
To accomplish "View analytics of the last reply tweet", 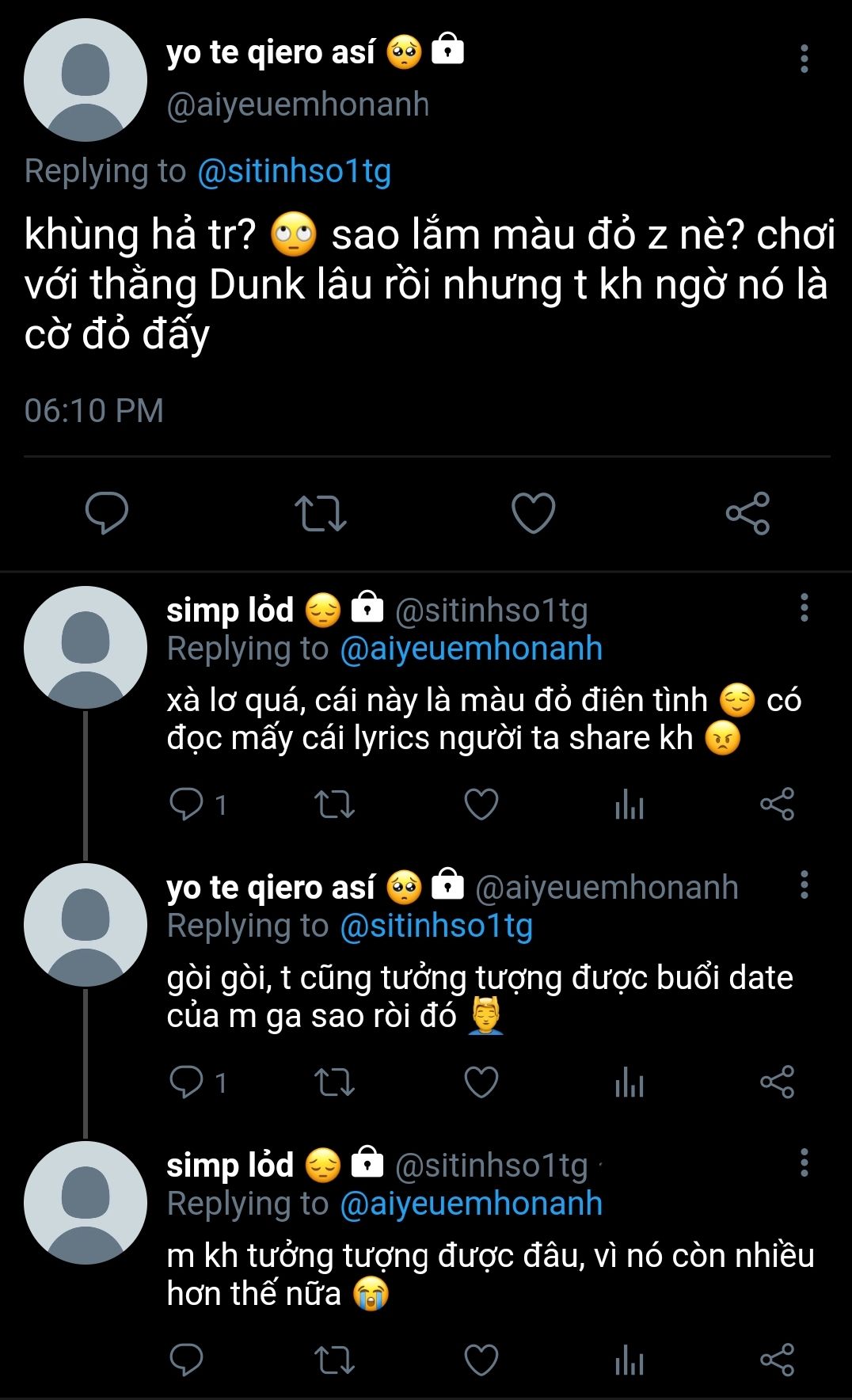I will [629, 1360].
